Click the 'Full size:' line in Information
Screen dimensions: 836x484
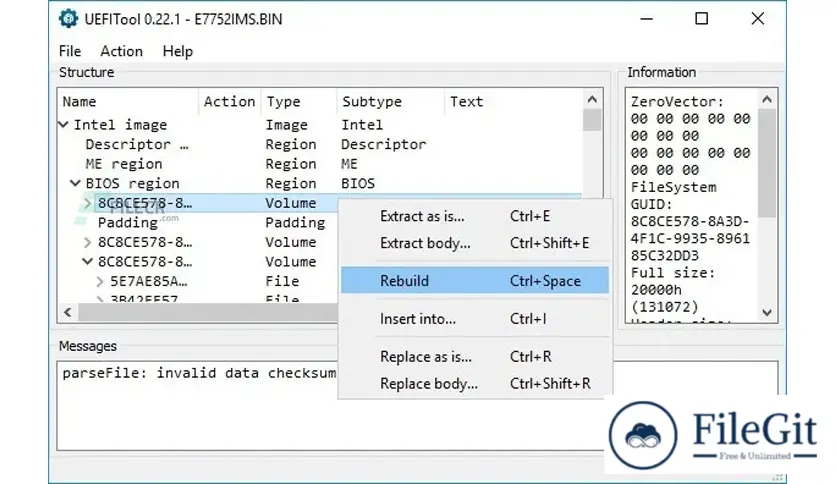click(x=673, y=273)
